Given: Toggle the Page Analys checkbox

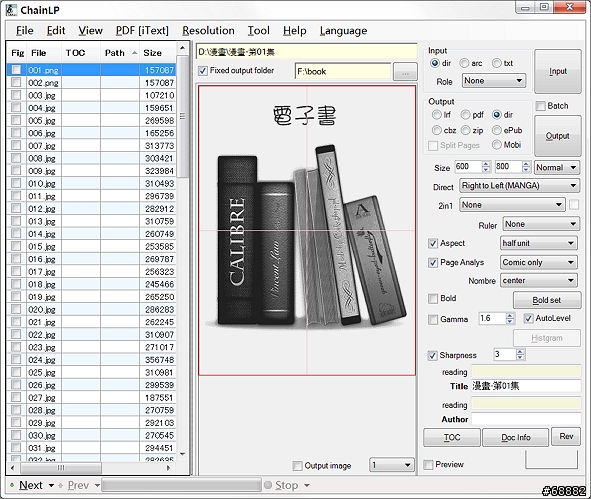Looking at the screenshot, I should tap(433, 262).
